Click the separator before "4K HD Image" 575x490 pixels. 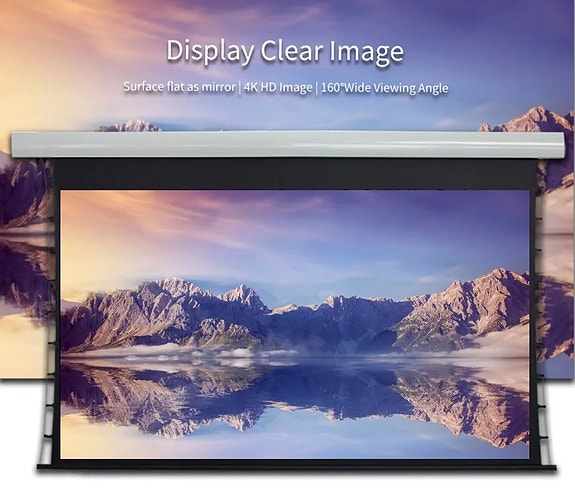pyautogui.click(x=239, y=88)
